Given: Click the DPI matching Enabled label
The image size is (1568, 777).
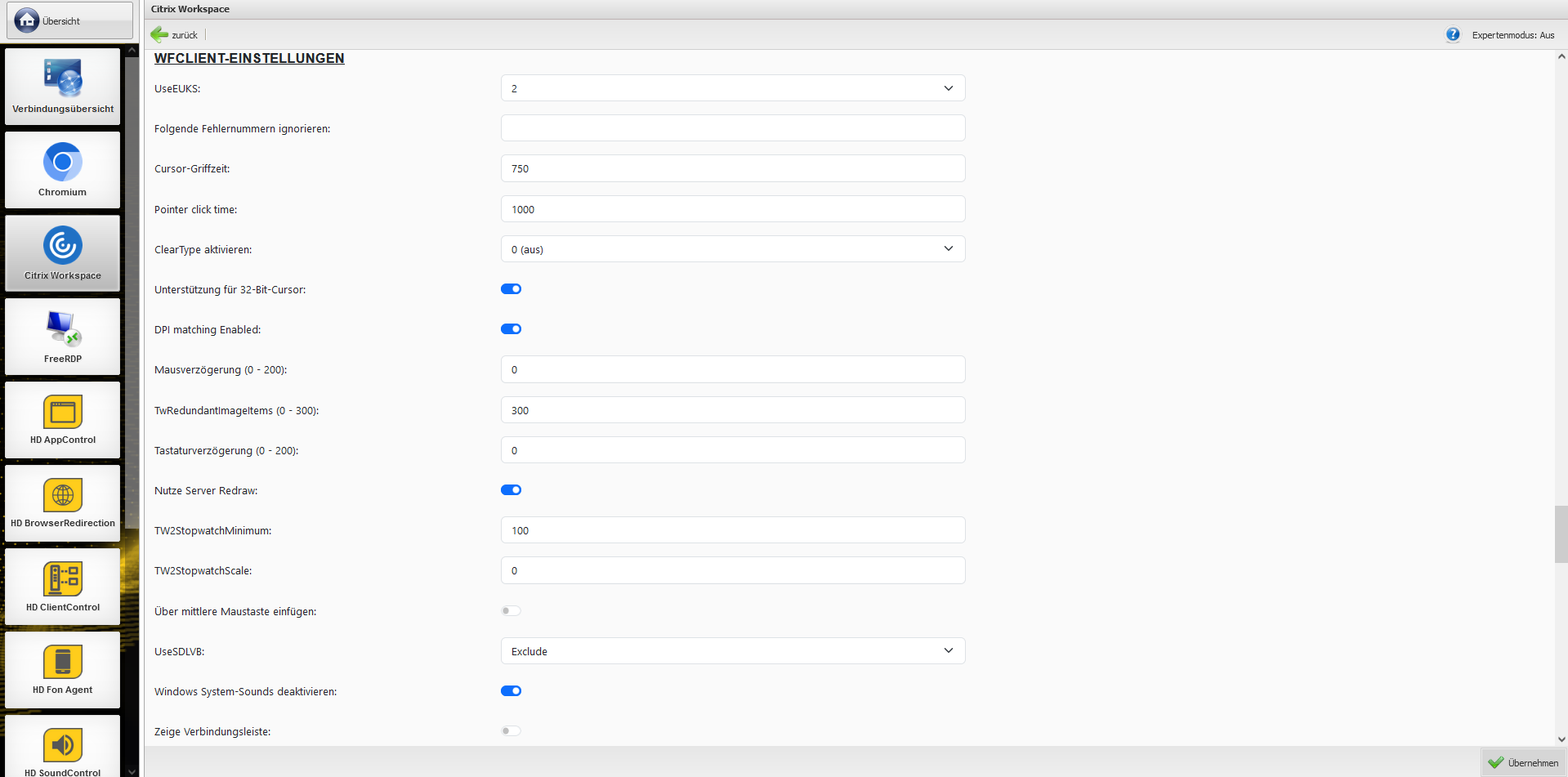Looking at the screenshot, I should (x=208, y=329).
